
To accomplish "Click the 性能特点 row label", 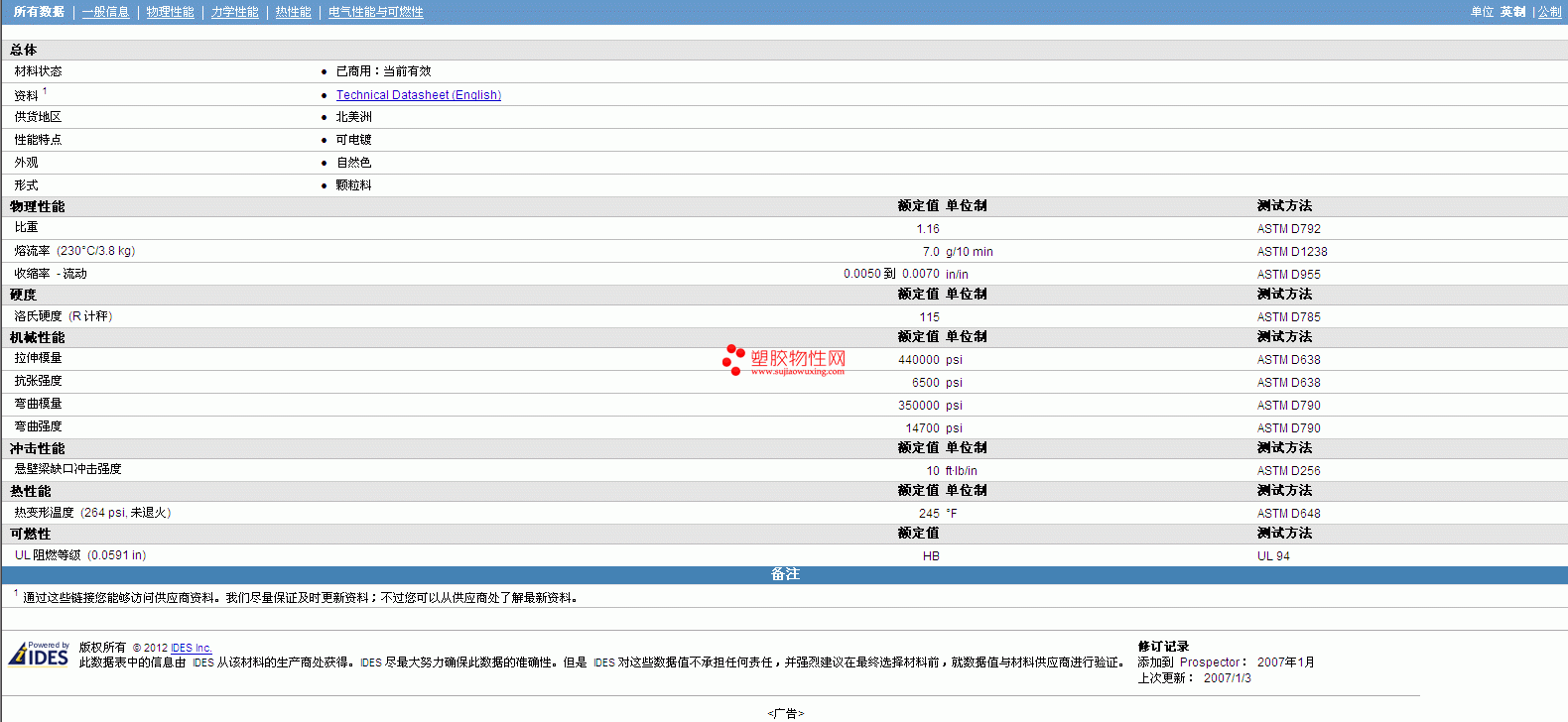I will (x=38, y=140).
